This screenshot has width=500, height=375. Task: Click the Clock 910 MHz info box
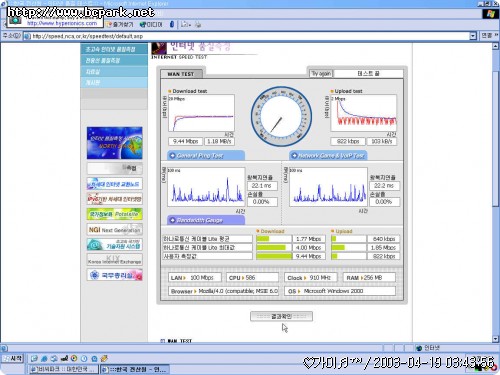tap(311, 278)
